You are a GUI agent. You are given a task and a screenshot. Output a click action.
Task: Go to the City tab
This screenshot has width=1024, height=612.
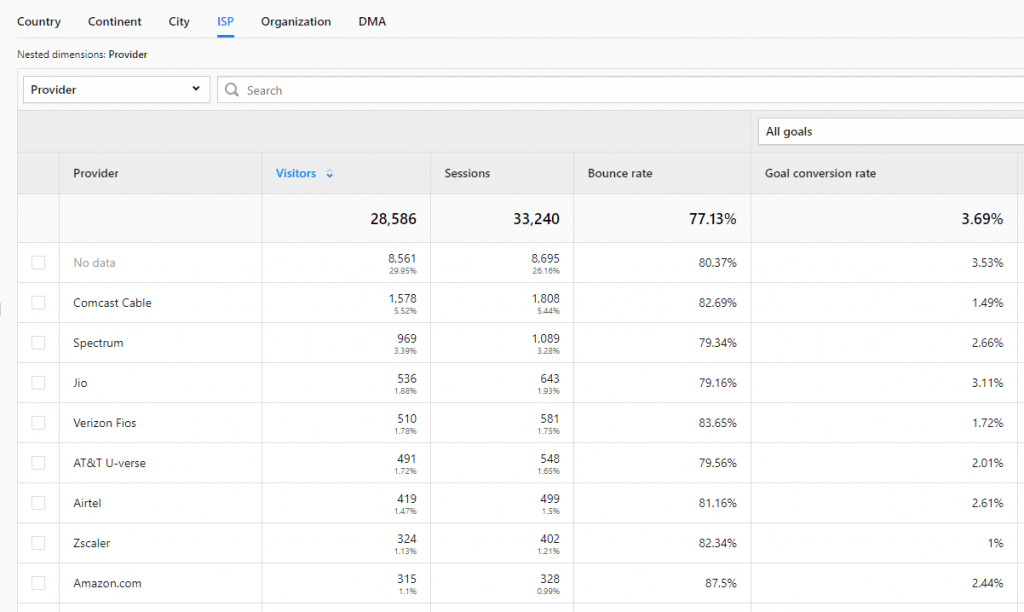click(x=179, y=22)
